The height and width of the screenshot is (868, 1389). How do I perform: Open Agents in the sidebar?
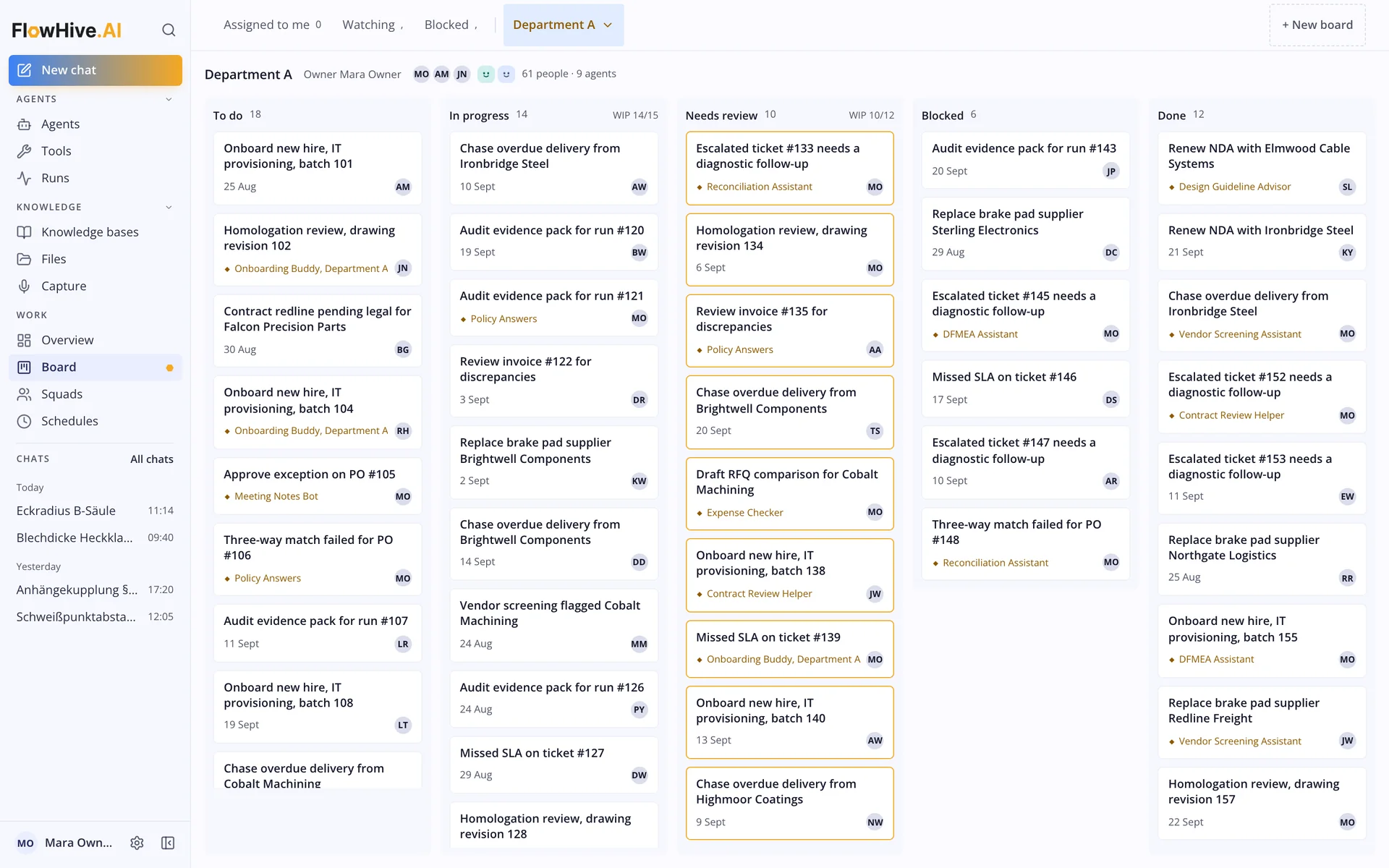click(95, 124)
